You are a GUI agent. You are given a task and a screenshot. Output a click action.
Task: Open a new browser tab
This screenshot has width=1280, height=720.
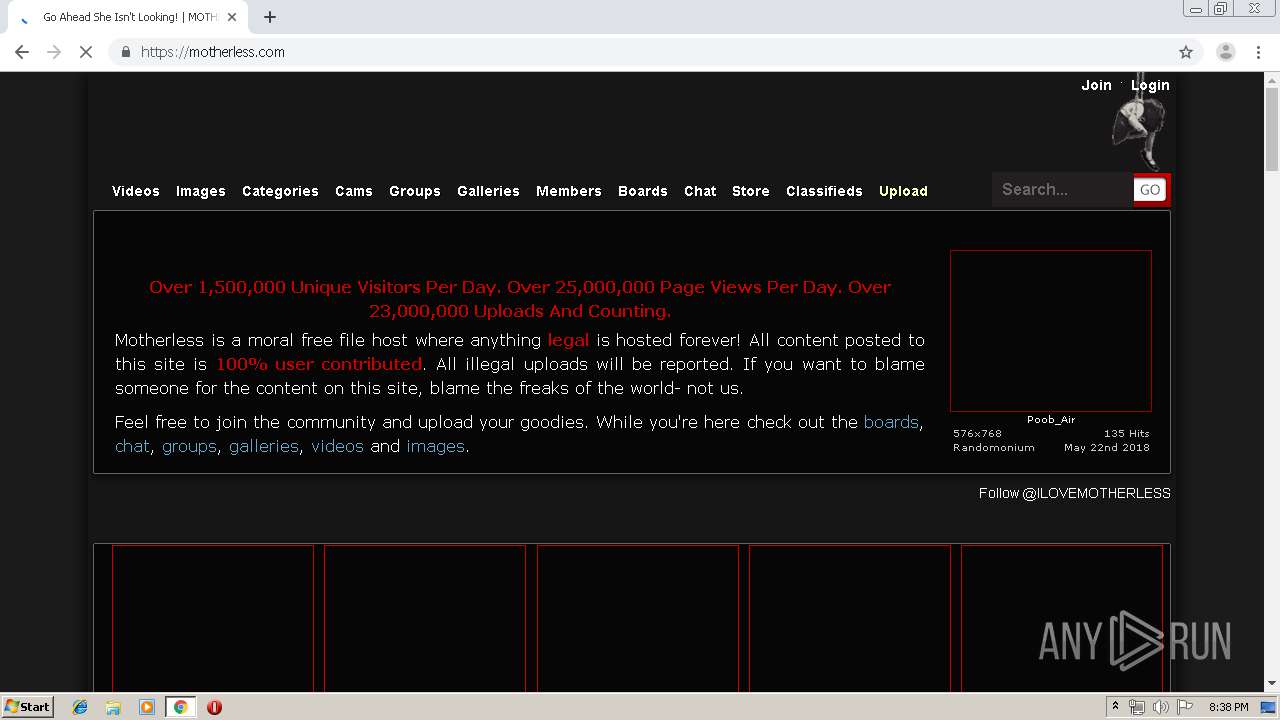270,17
